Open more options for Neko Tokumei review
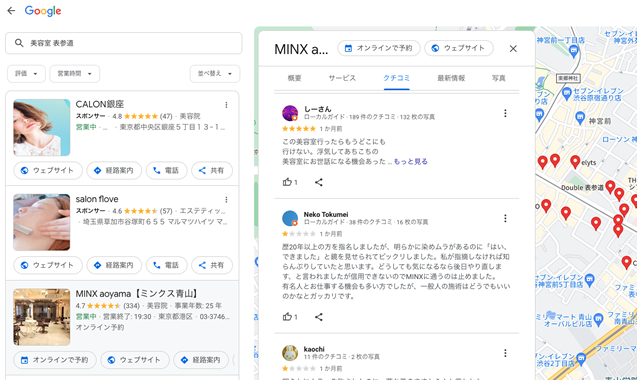The image size is (637, 380). 505,218
